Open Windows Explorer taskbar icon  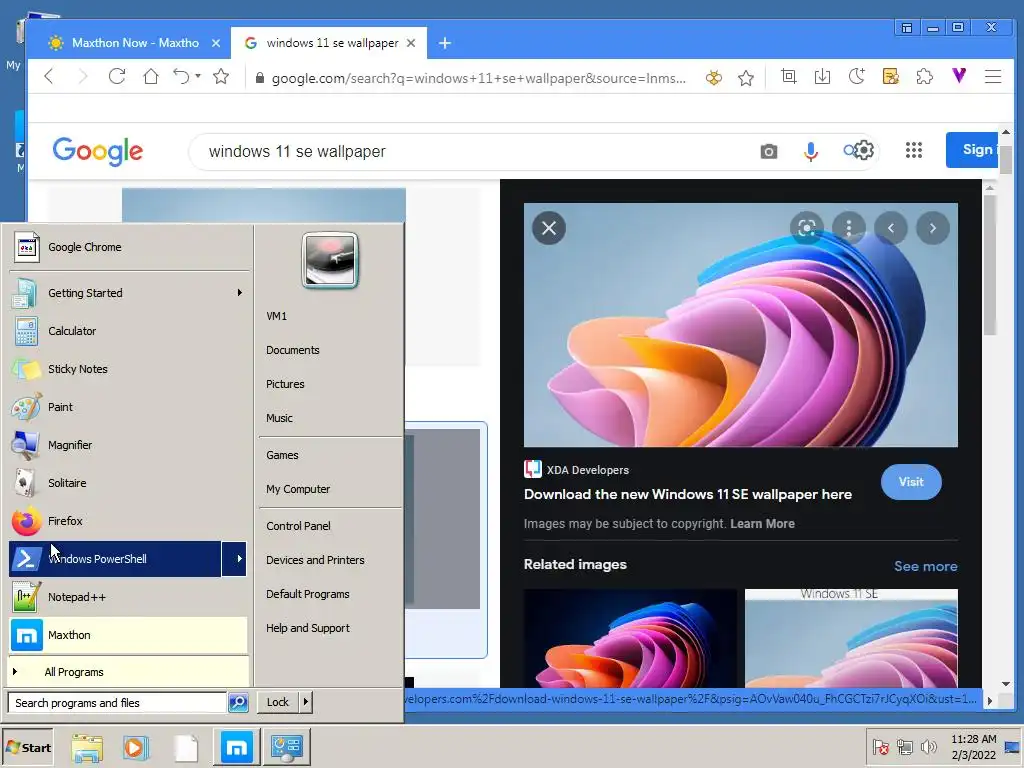point(87,748)
